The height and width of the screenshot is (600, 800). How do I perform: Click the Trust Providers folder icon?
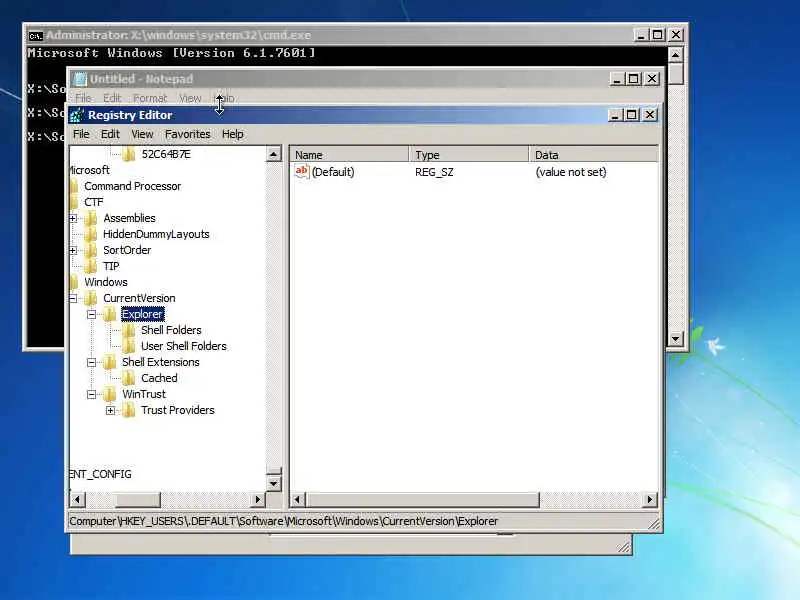pos(129,410)
